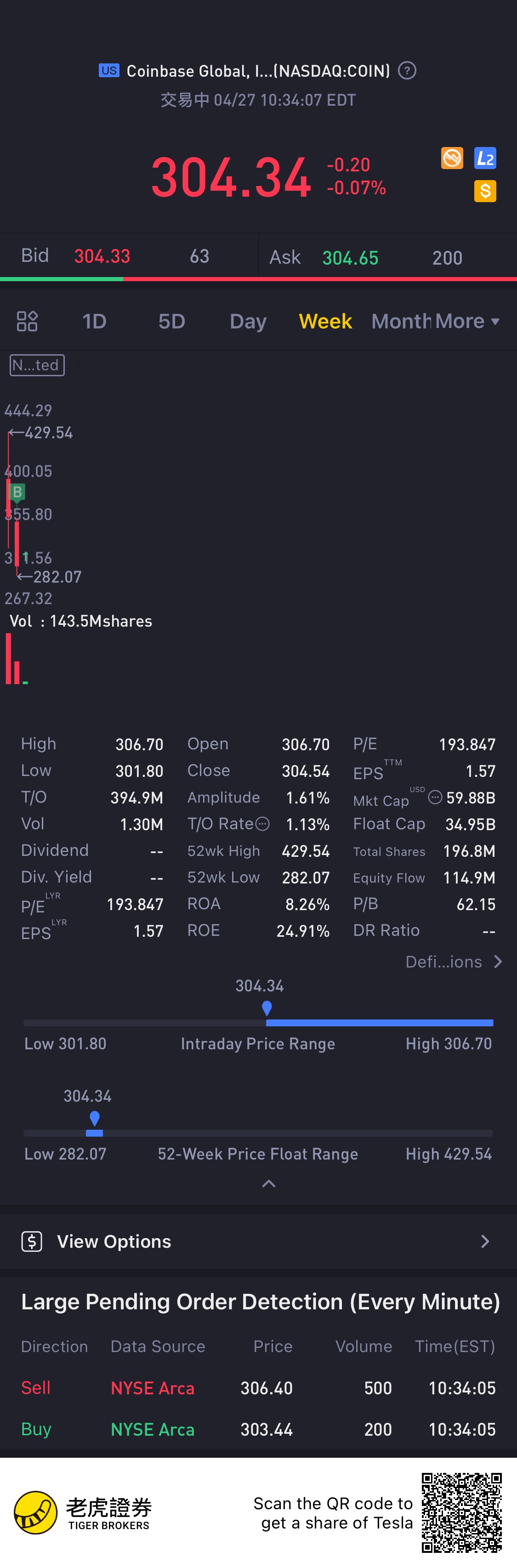Open the More chart period dropdown

point(467,321)
